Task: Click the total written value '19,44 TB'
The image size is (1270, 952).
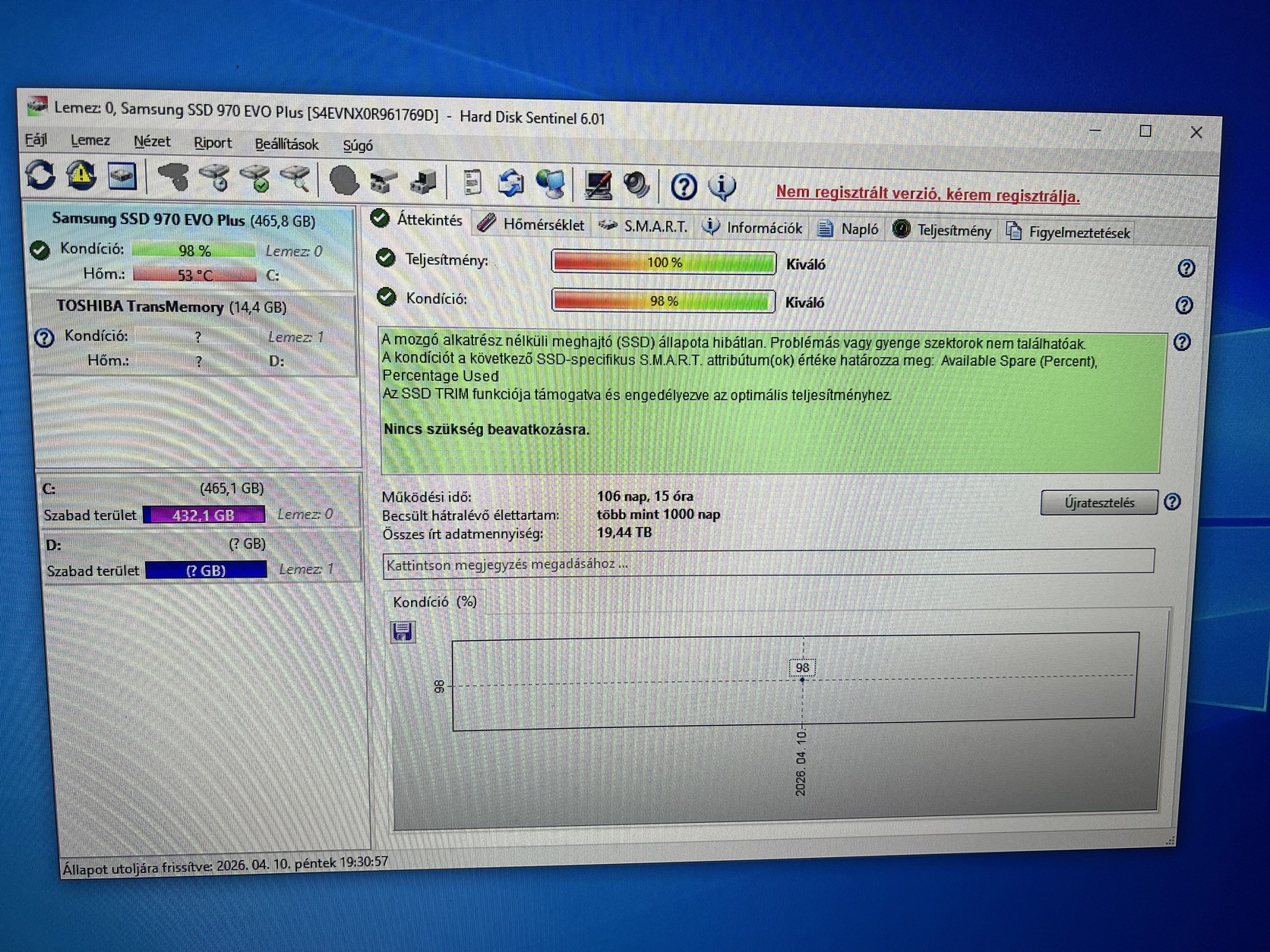Action: tap(624, 532)
